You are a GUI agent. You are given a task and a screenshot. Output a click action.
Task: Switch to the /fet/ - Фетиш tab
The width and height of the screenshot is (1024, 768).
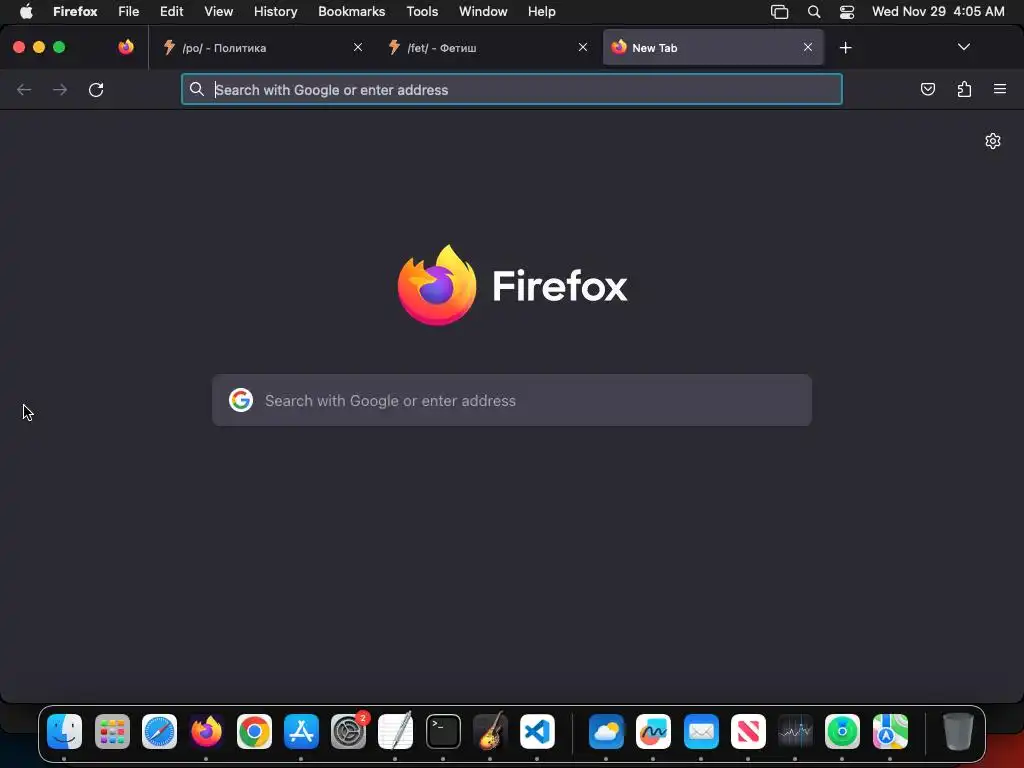[x=487, y=48]
